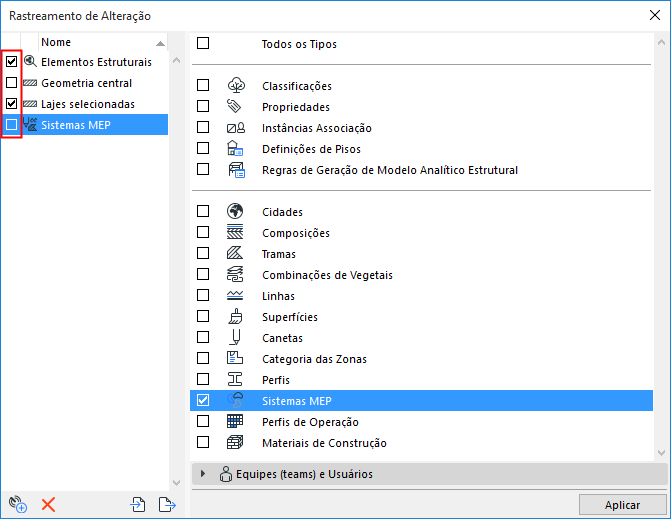
Task: Click the Perfis I-beam icon
Action: [x=235, y=380]
